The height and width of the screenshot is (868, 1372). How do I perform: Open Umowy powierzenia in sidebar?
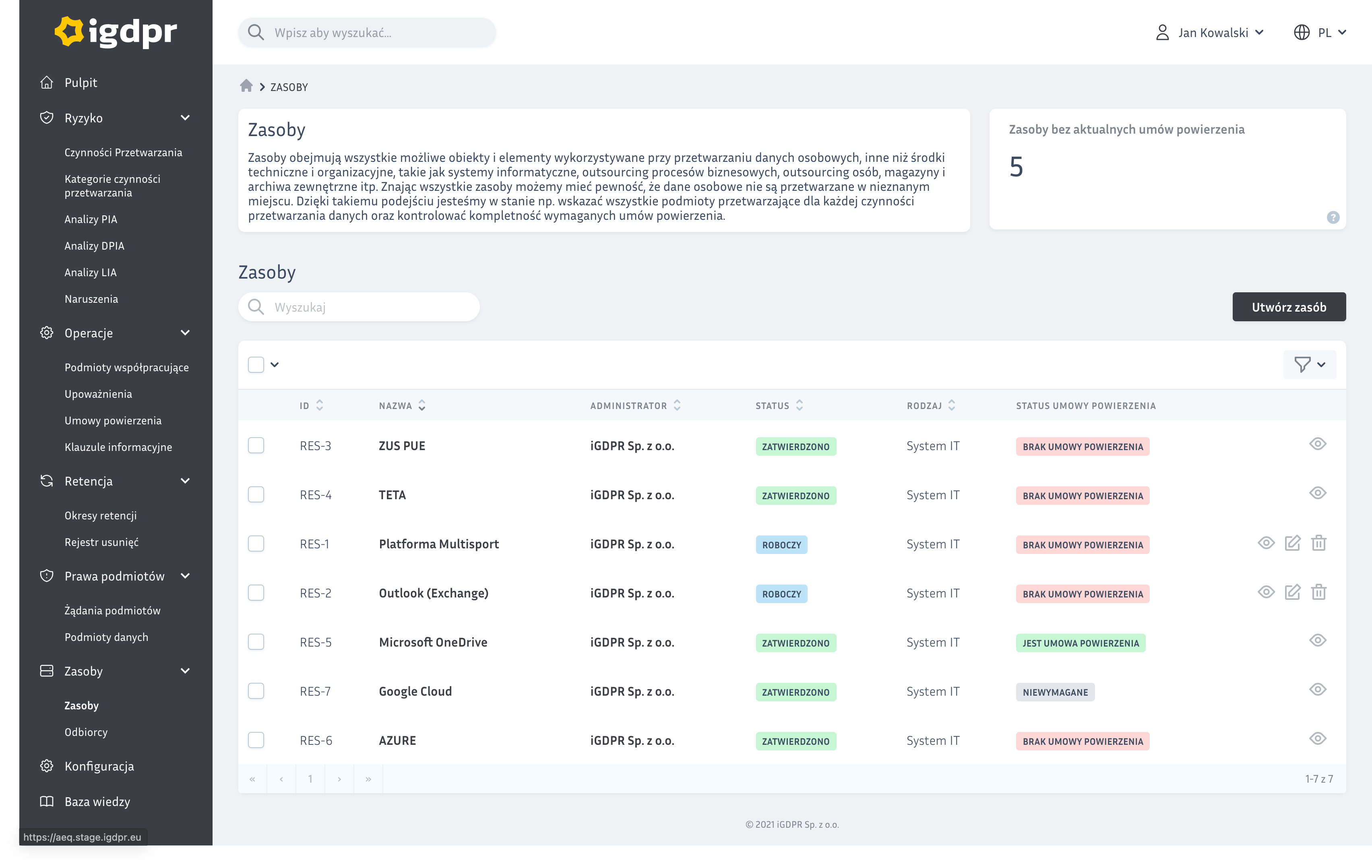(113, 421)
